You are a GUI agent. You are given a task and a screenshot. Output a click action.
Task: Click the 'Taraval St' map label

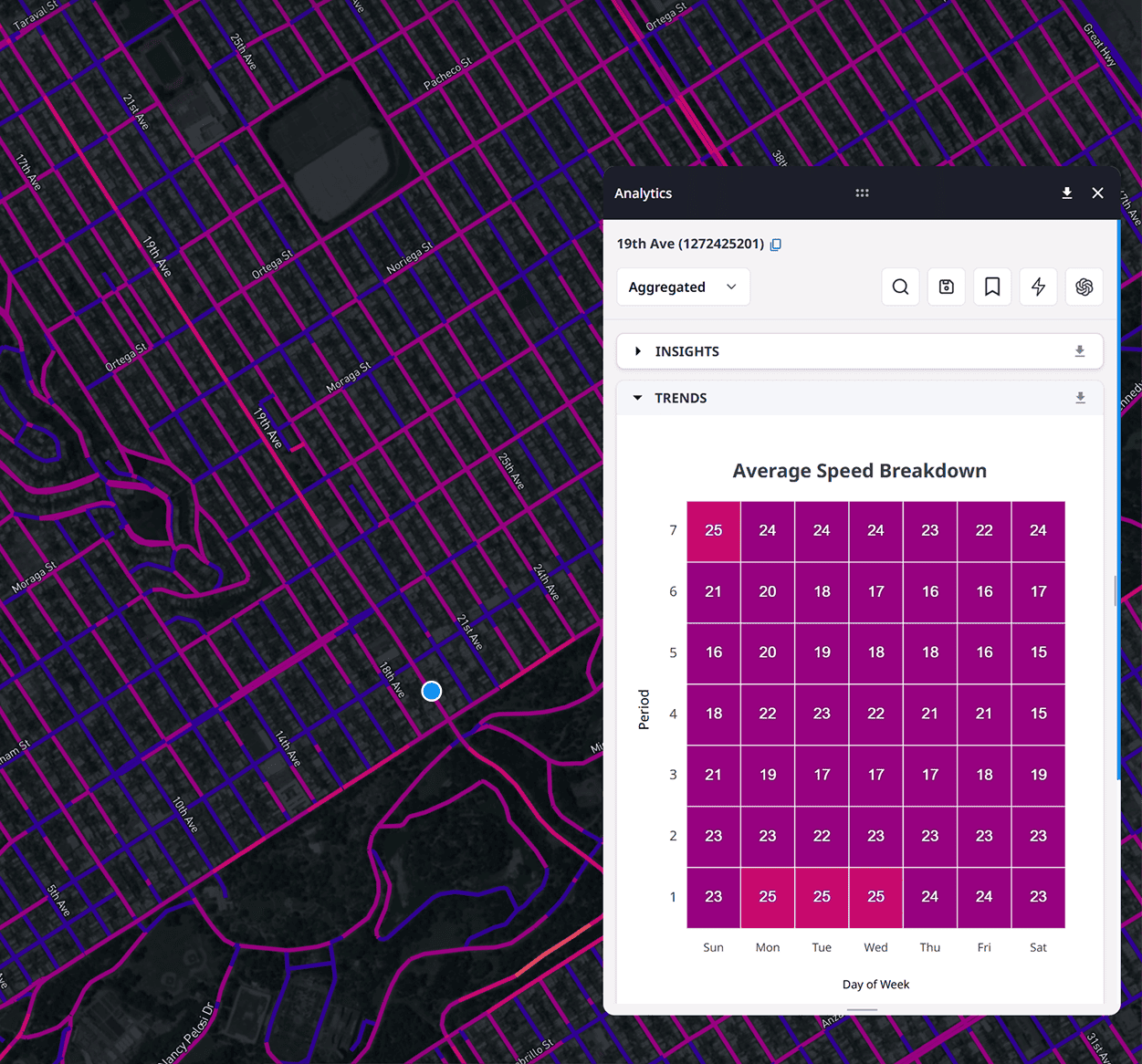pos(37,16)
